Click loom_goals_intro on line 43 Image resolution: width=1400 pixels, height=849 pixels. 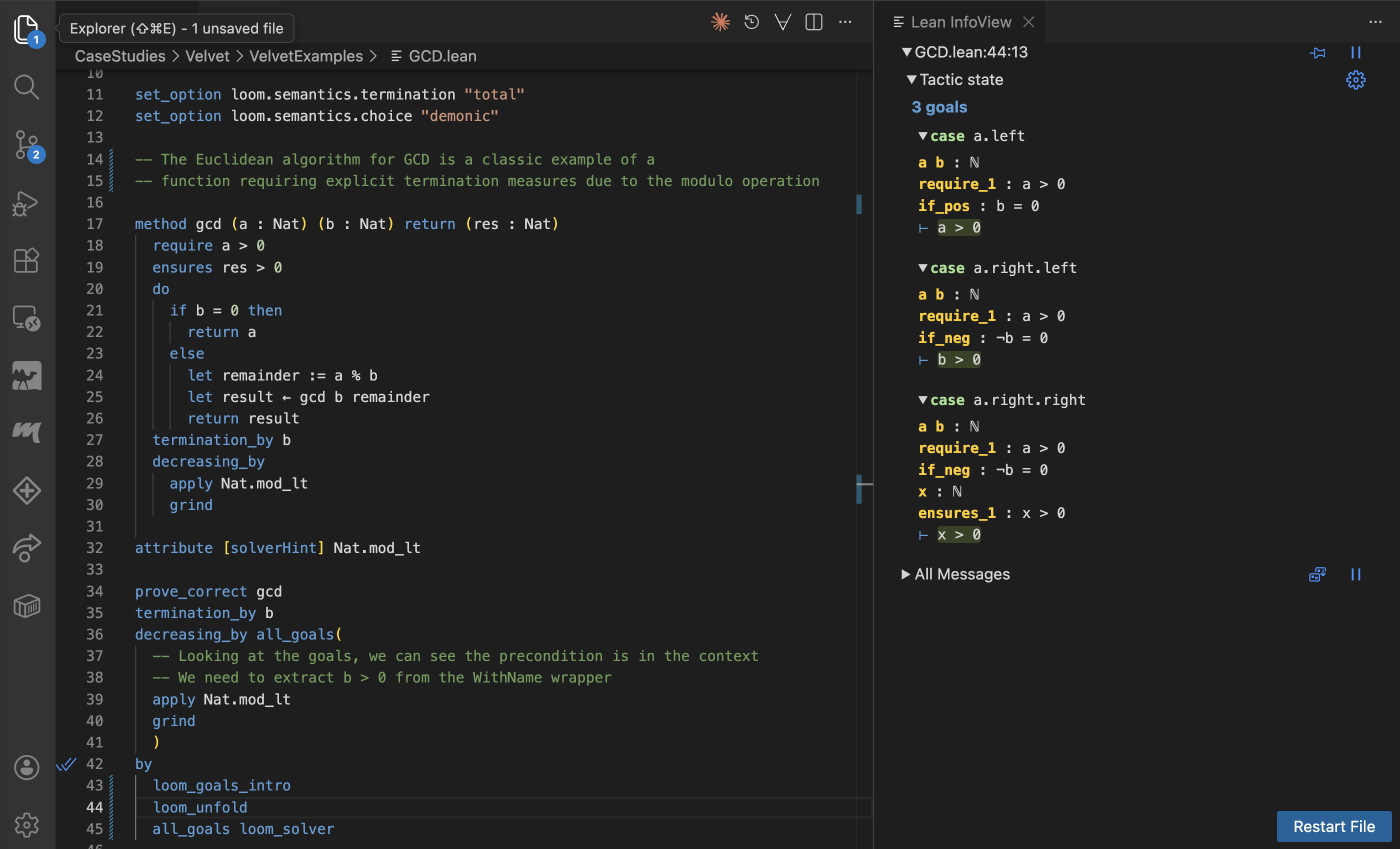[x=221, y=786]
